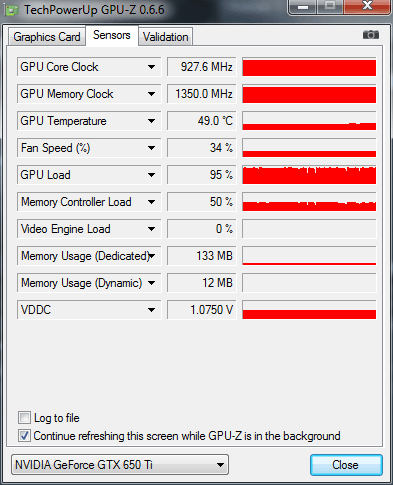Select the Sensors tab
The width and height of the screenshot is (393, 485).
[x=112, y=35]
